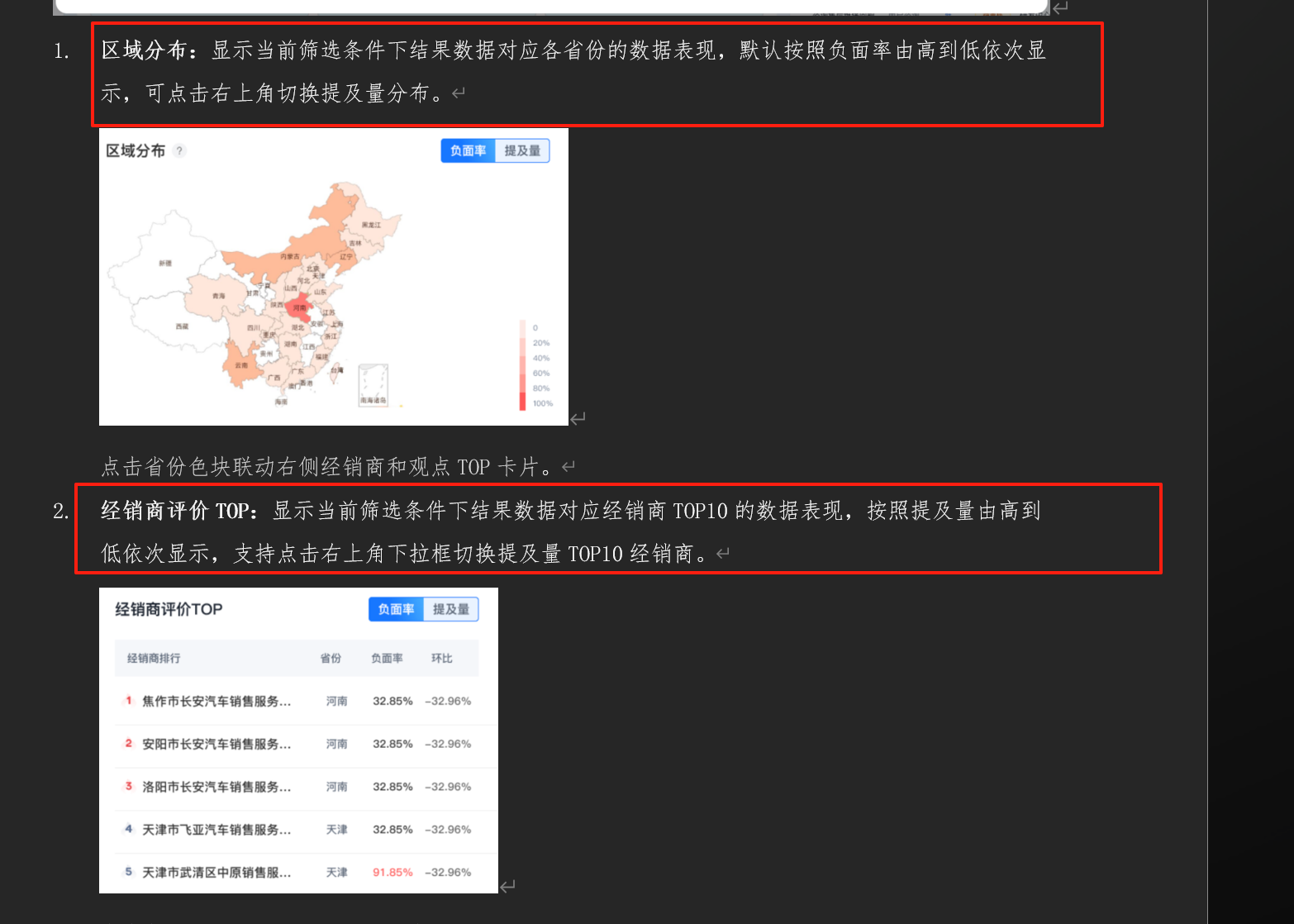Click 河南 province on the map
This screenshot has height=924, width=1294.
pos(300,308)
